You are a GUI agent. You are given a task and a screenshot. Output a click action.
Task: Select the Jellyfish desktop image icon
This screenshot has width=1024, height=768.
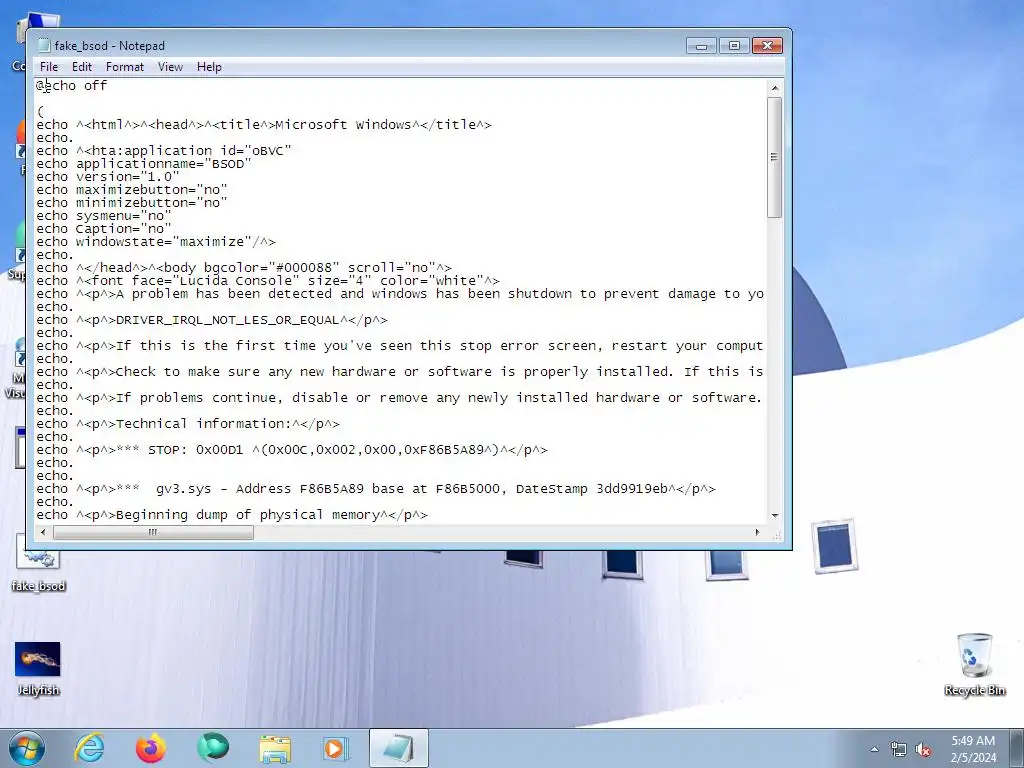38,669
